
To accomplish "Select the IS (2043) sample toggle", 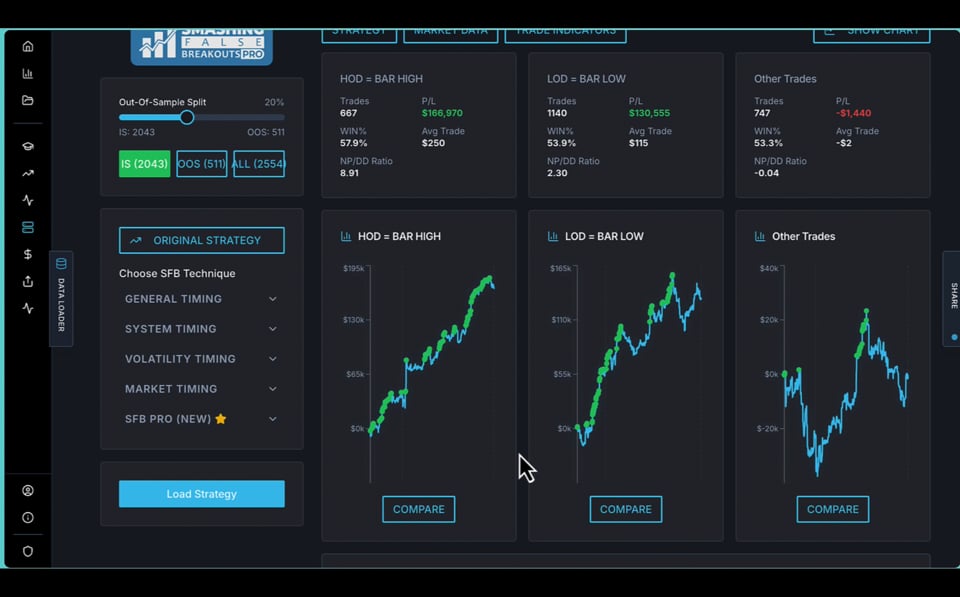I will (144, 164).
